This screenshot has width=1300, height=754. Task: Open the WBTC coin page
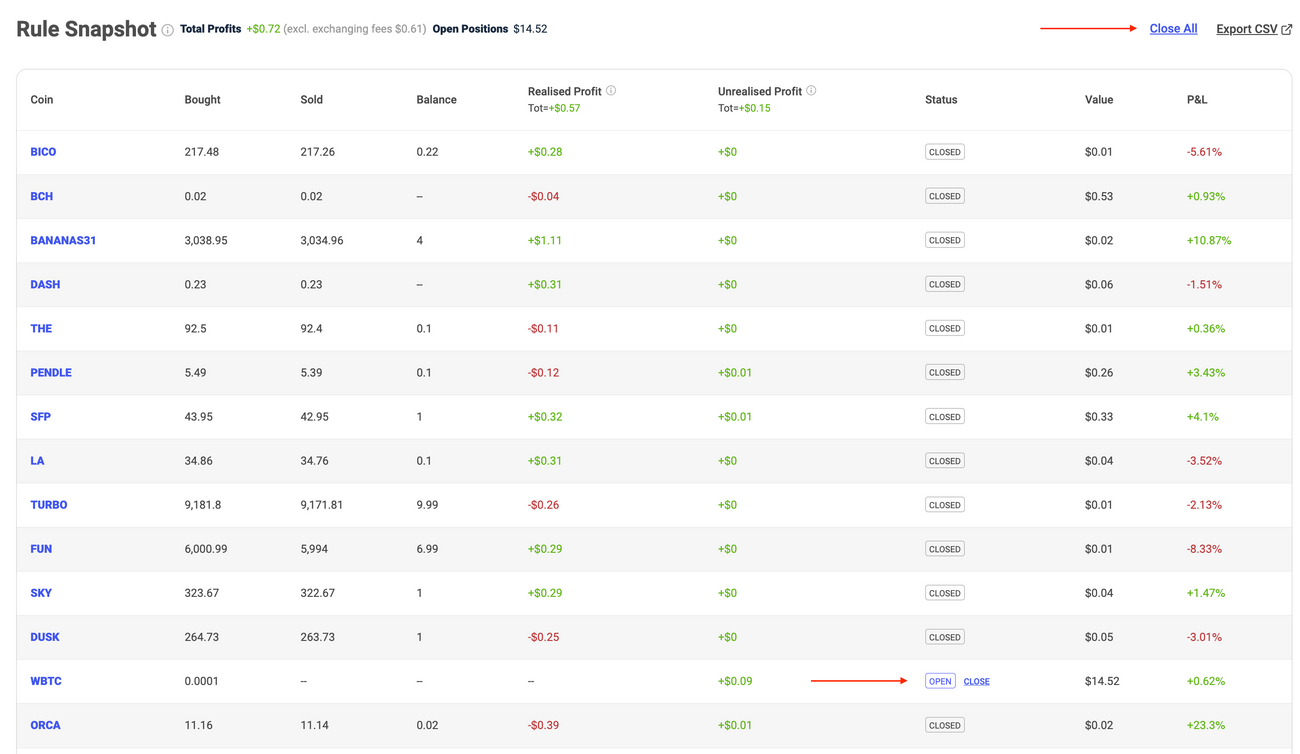46,681
